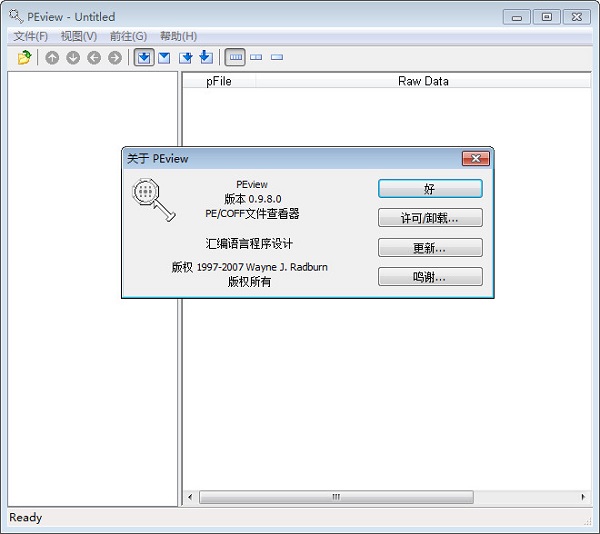Close the 关于 PEview dialog
Viewport: 600px width, 534px height.
(476, 158)
